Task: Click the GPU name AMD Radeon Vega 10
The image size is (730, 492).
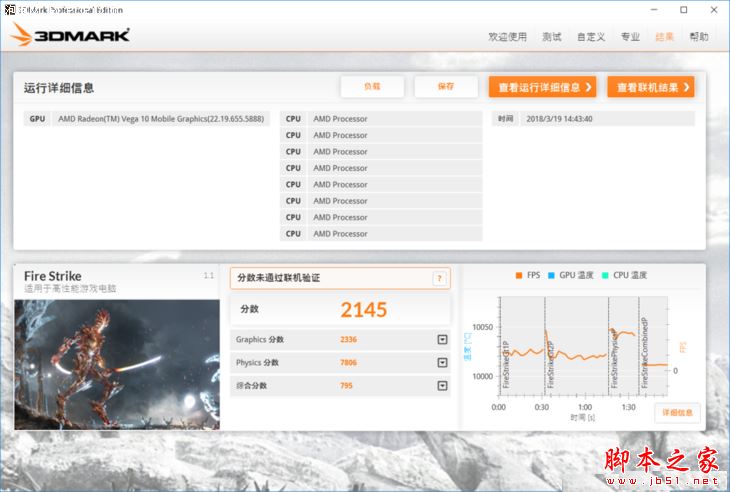Action: coord(161,119)
